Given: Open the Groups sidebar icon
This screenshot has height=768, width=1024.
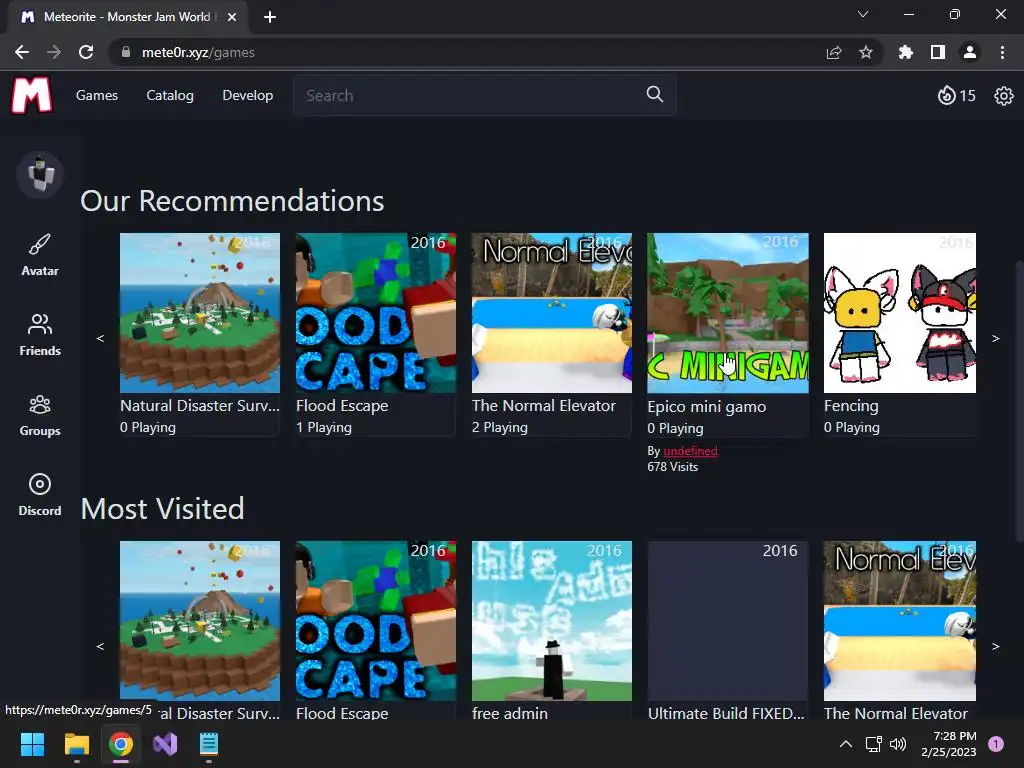Looking at the screenshot, I should coord(40,415).
